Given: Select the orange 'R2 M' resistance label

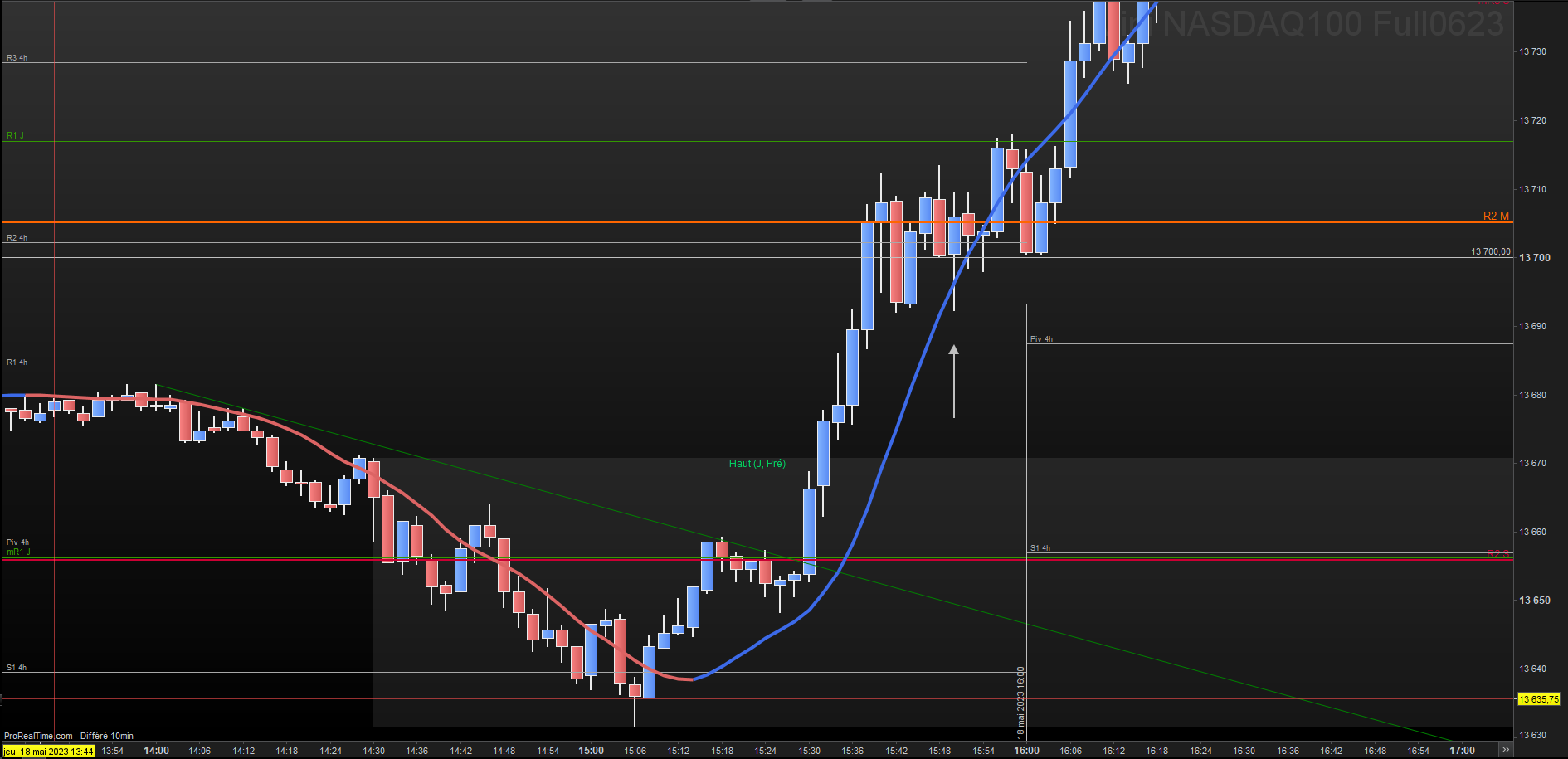Looking at the screenshot, I should pyautogui.click(x=1496, y=216).
